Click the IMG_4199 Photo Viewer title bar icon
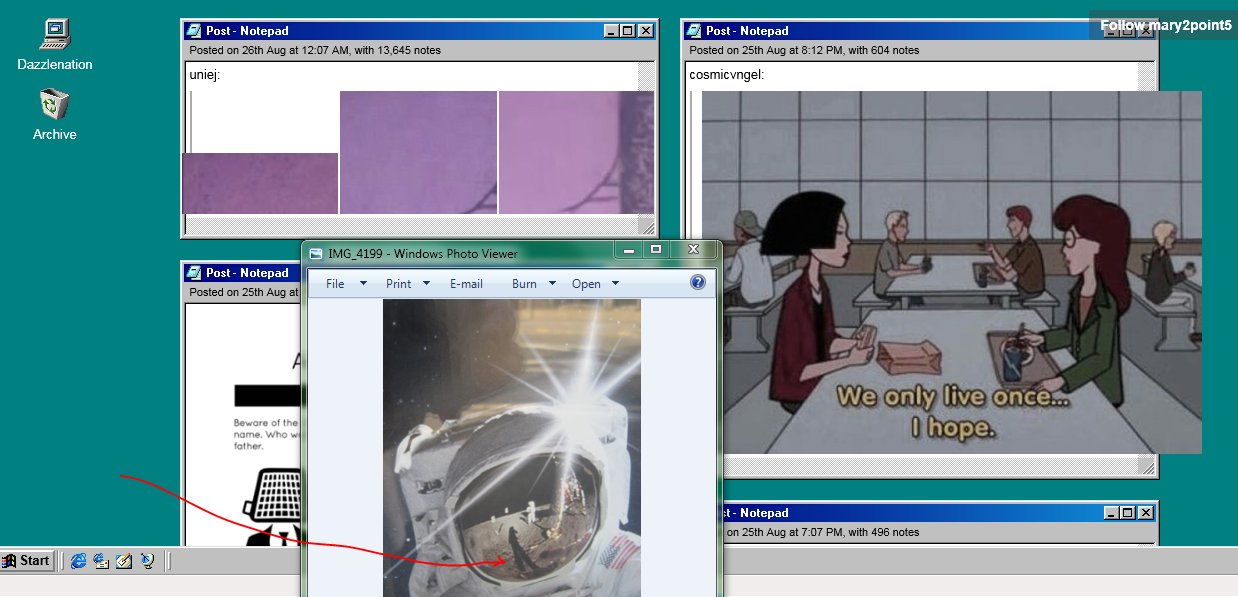Viewport: 1238px width, 597px height. 316,254
